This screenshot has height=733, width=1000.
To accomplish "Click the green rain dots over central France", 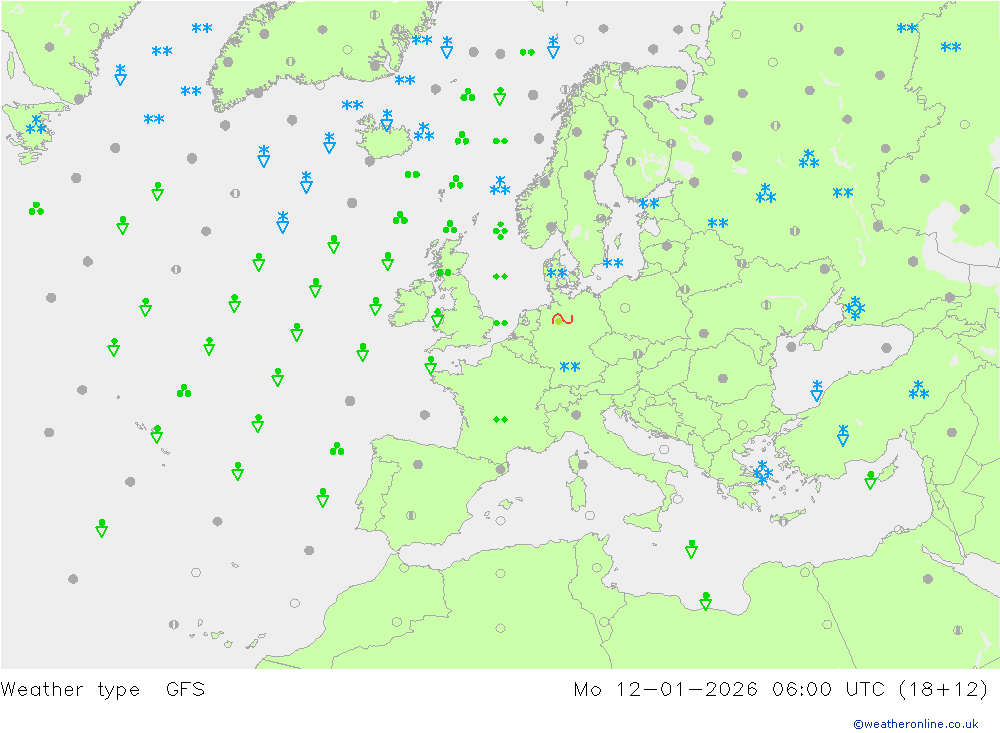I will click(x=501, y=419).
